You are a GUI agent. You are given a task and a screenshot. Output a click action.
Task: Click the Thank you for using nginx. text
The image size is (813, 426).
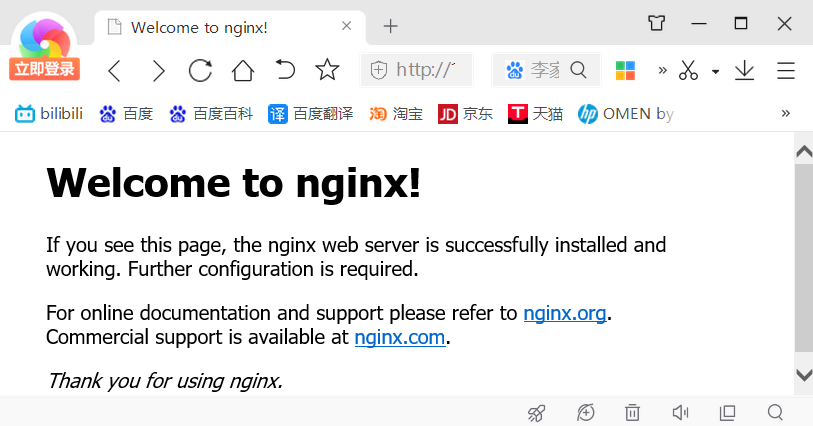pyautogui.click(x=165, y=381)
